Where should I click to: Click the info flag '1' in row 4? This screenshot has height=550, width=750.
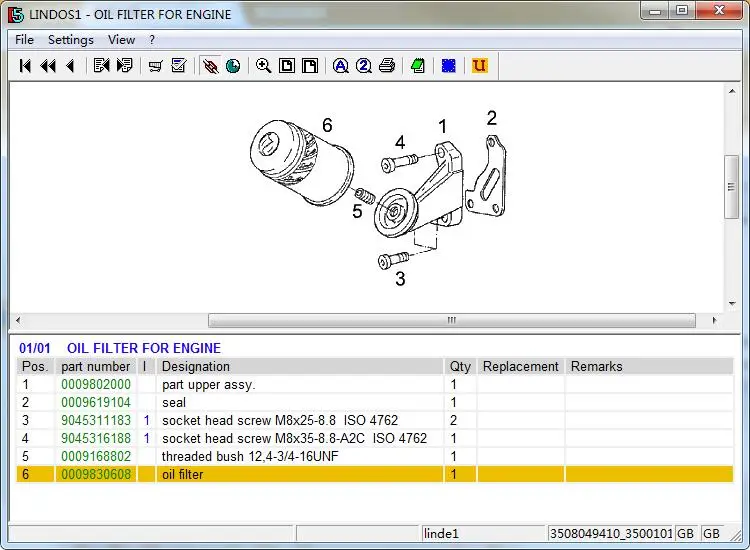click(146, 439)
